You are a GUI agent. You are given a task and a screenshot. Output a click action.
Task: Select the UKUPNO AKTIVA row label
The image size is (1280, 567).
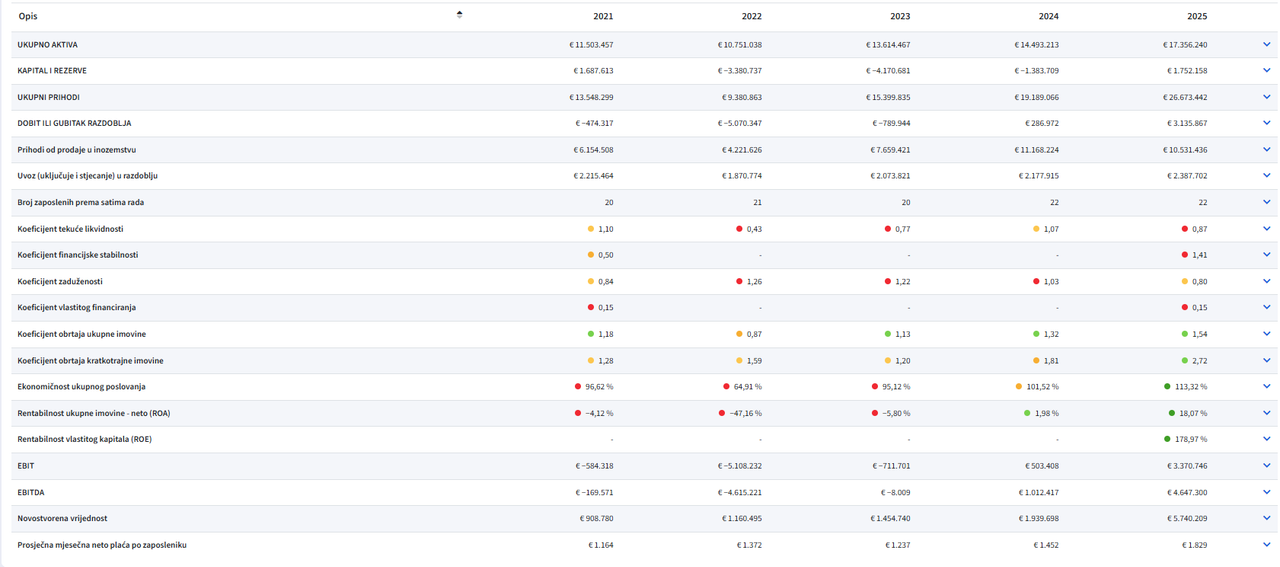(x=47, y=45)
